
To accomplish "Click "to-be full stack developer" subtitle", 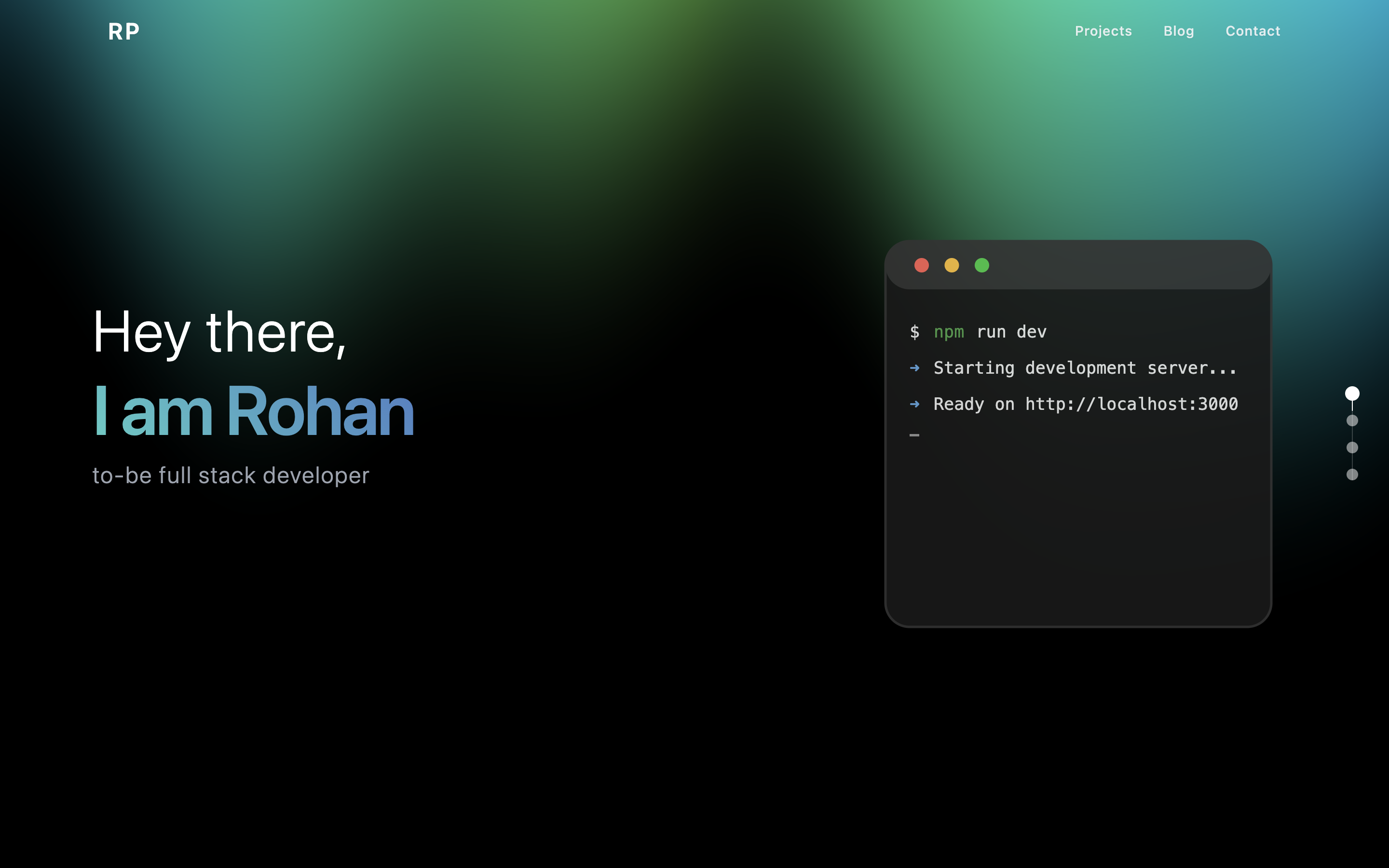I will click(x=231, y=476).
